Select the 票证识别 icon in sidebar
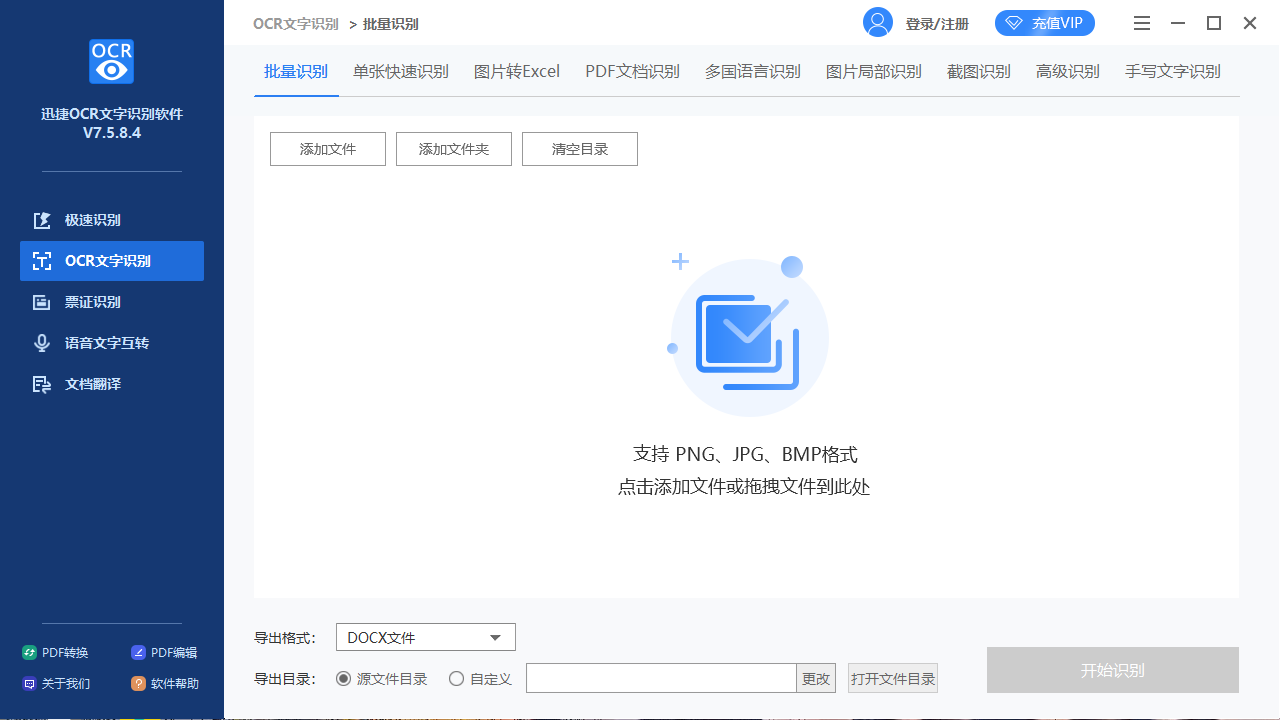The height and width of the screenshot is (720, 1280). [42, 302]
